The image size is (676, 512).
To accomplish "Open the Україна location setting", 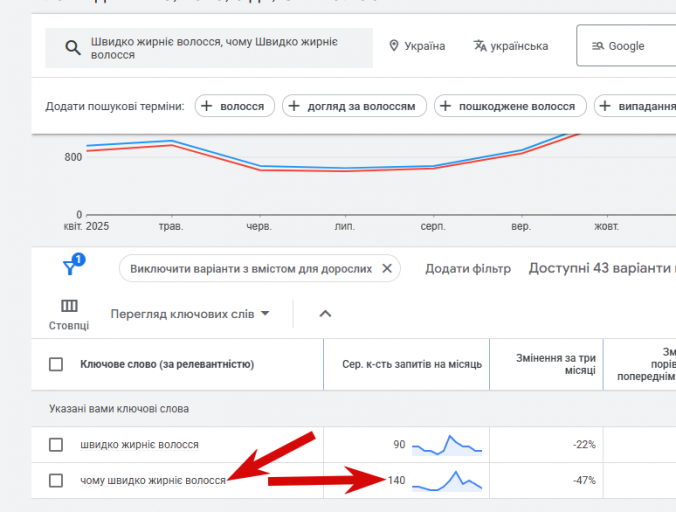I will 417,46.
